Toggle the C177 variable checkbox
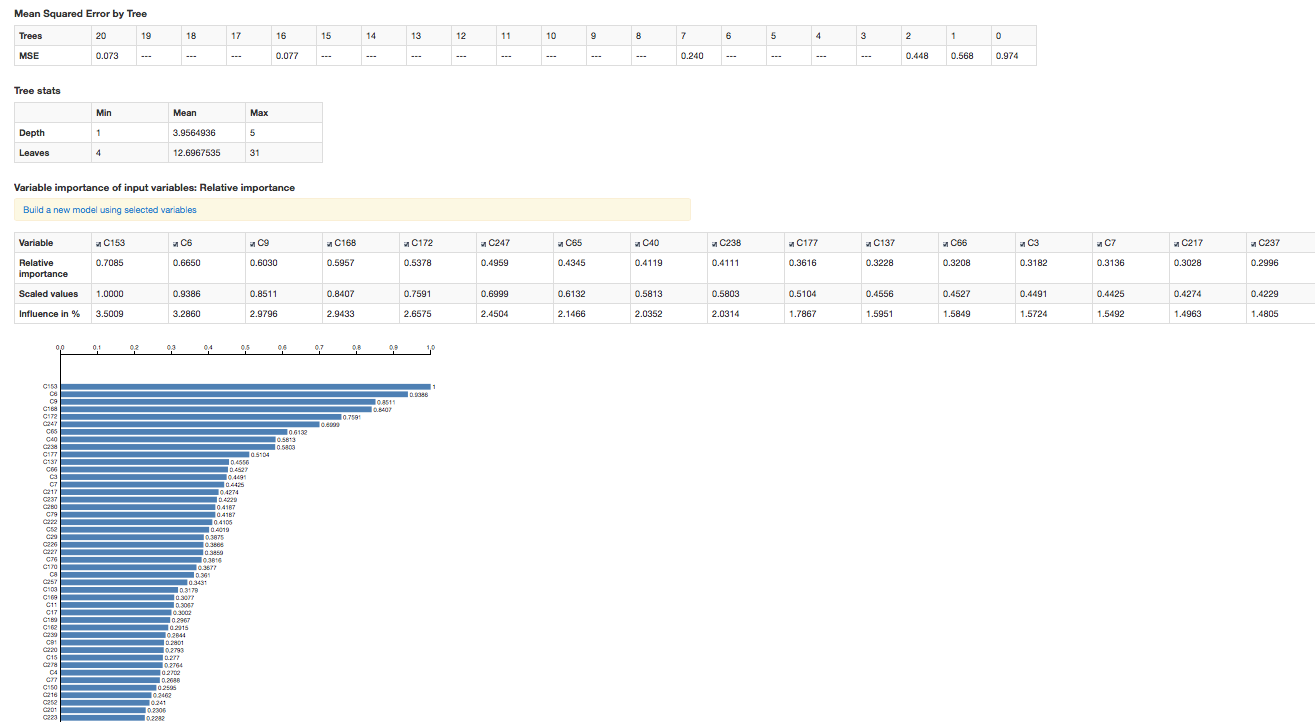This screenshot has height=722, width=1315. [791, 243]
